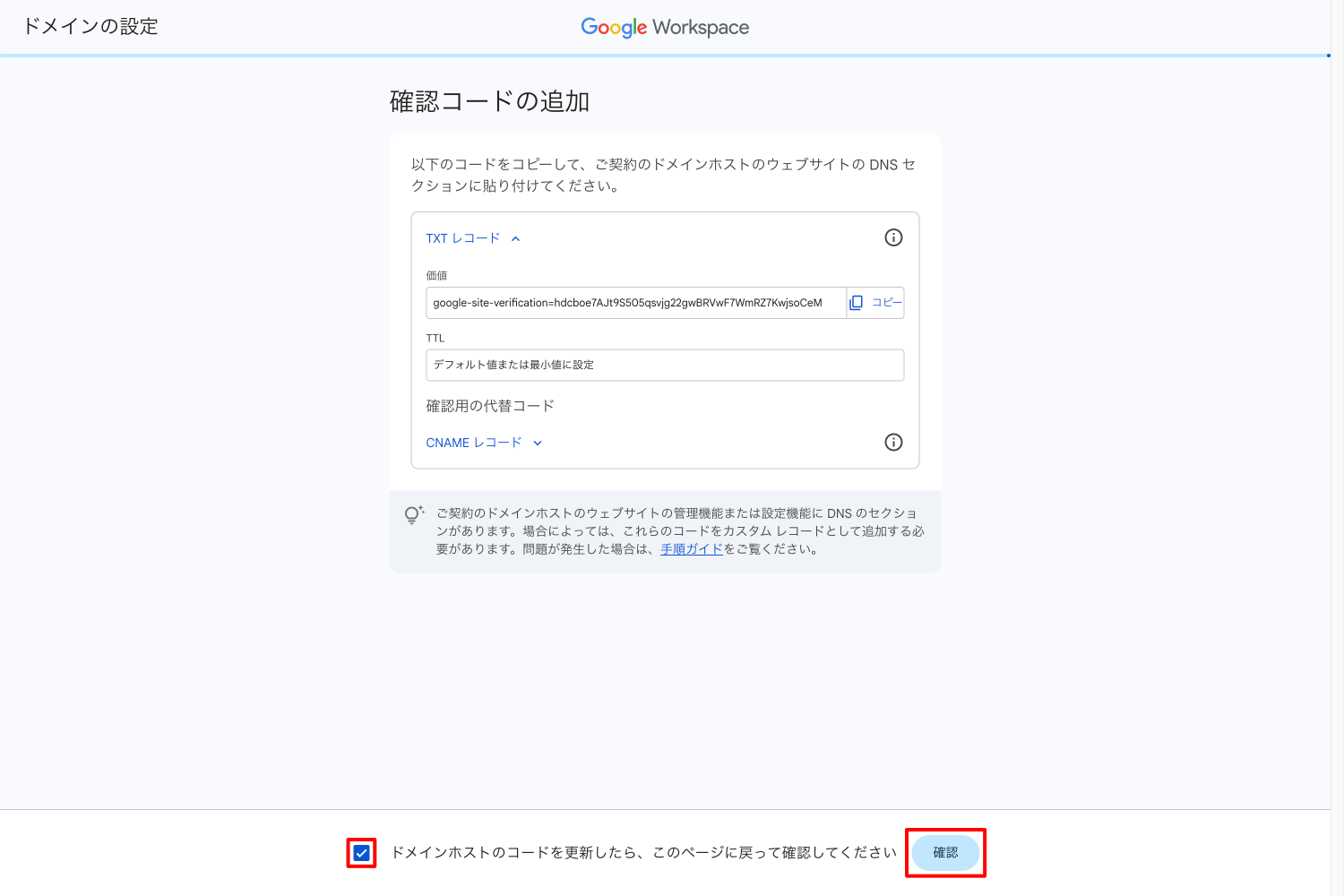This screenshot has width=1344, height=896.
Task: Click the コピー text button
Action: [x=886, y=303]
